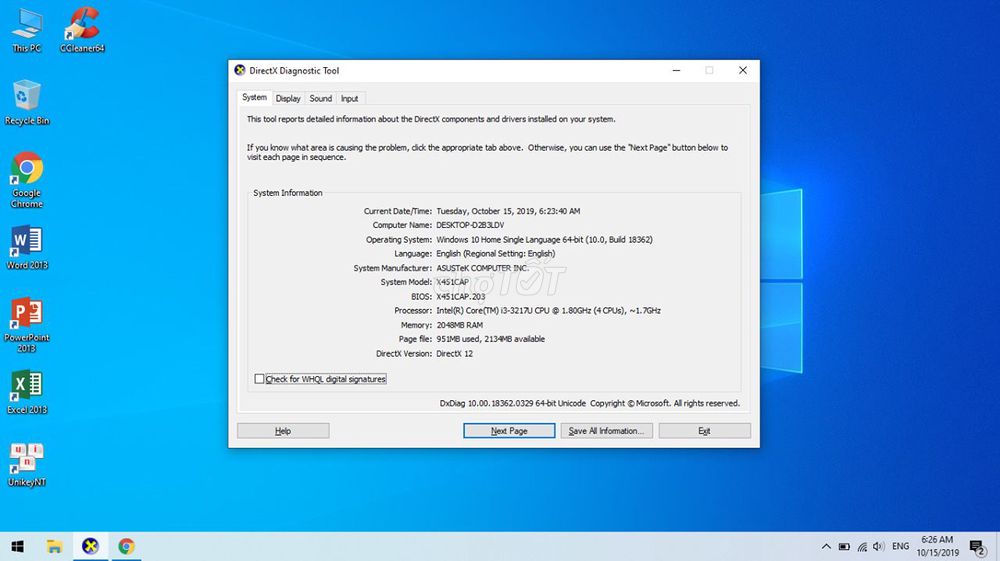
Task: Click the Windows 10 Home operating system value
Action: [x=544, y=240]
